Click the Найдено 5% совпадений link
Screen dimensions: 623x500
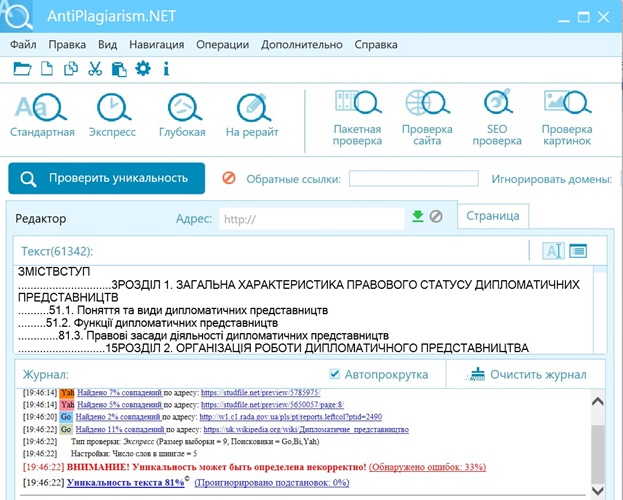[120, 405]
